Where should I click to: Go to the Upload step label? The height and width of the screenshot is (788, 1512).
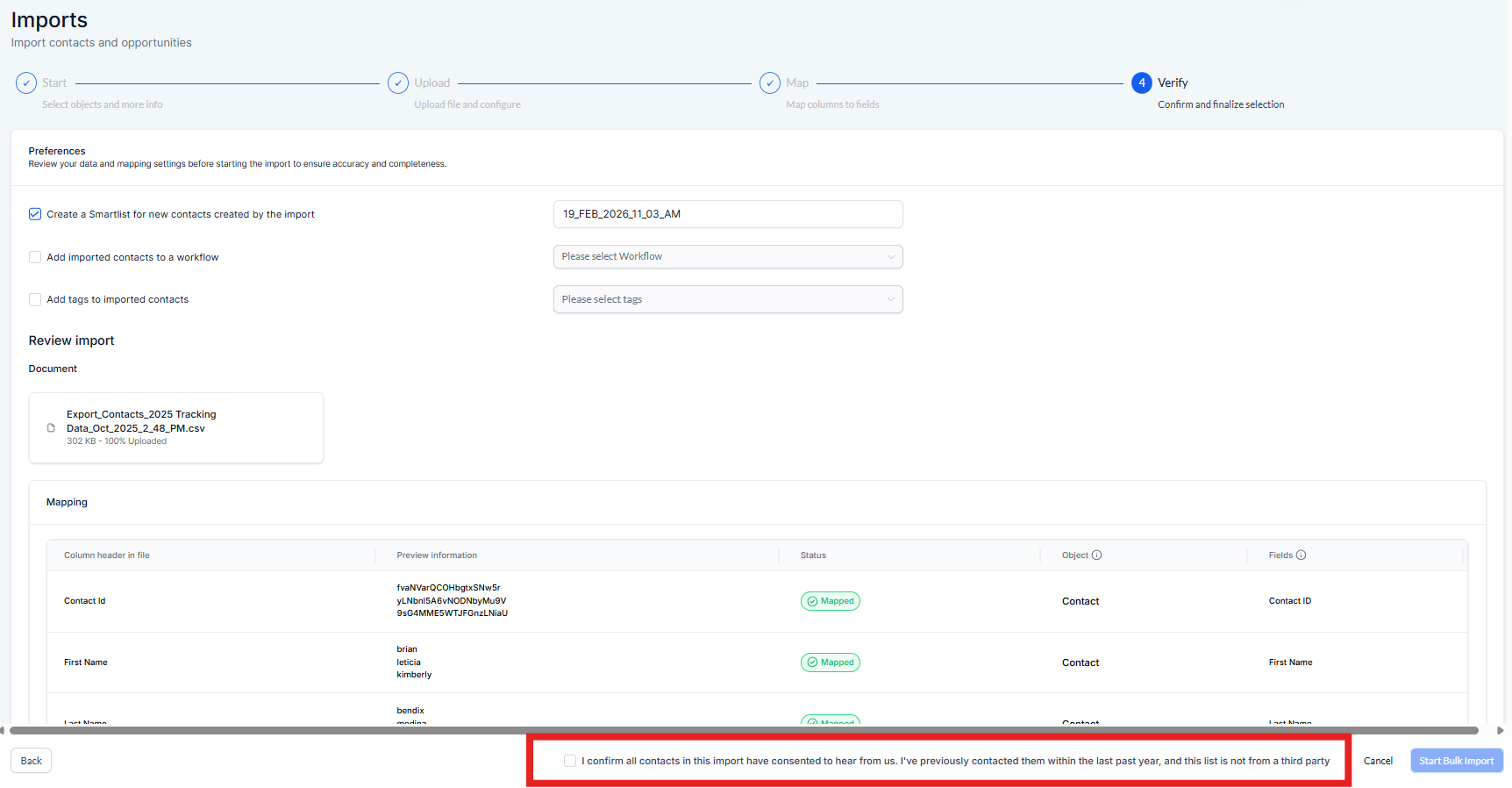431,82
